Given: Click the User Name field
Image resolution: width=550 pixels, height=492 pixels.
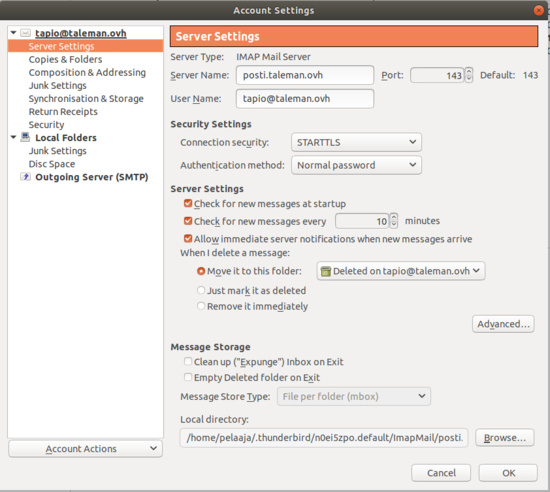Looking at the screenshot, I should 305,99.
